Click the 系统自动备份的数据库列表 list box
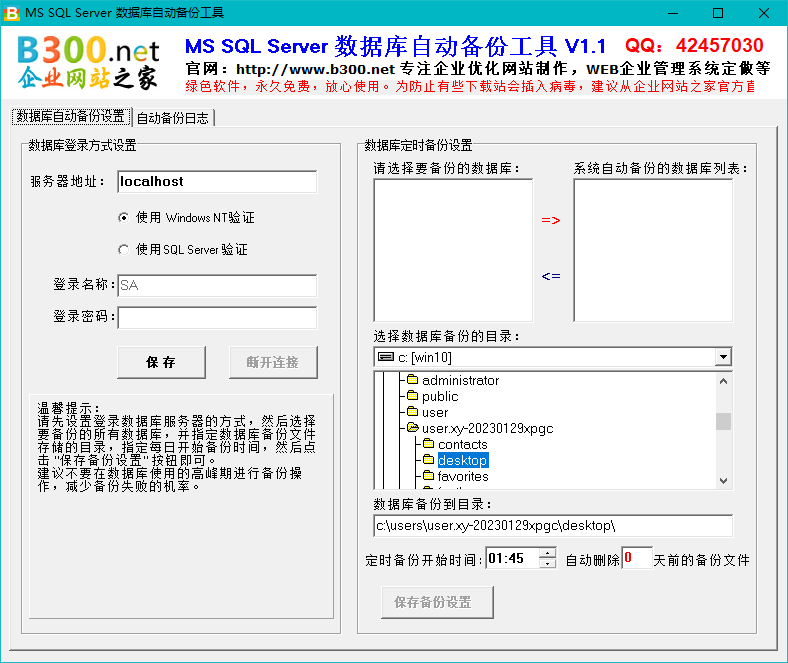Viewport: 788px width, 663px height. pos(653,250)
